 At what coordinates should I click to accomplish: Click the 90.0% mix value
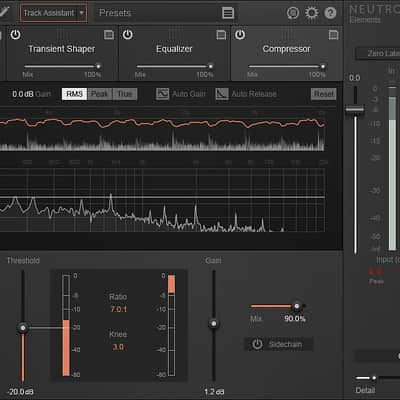click(x=295, y=319)
